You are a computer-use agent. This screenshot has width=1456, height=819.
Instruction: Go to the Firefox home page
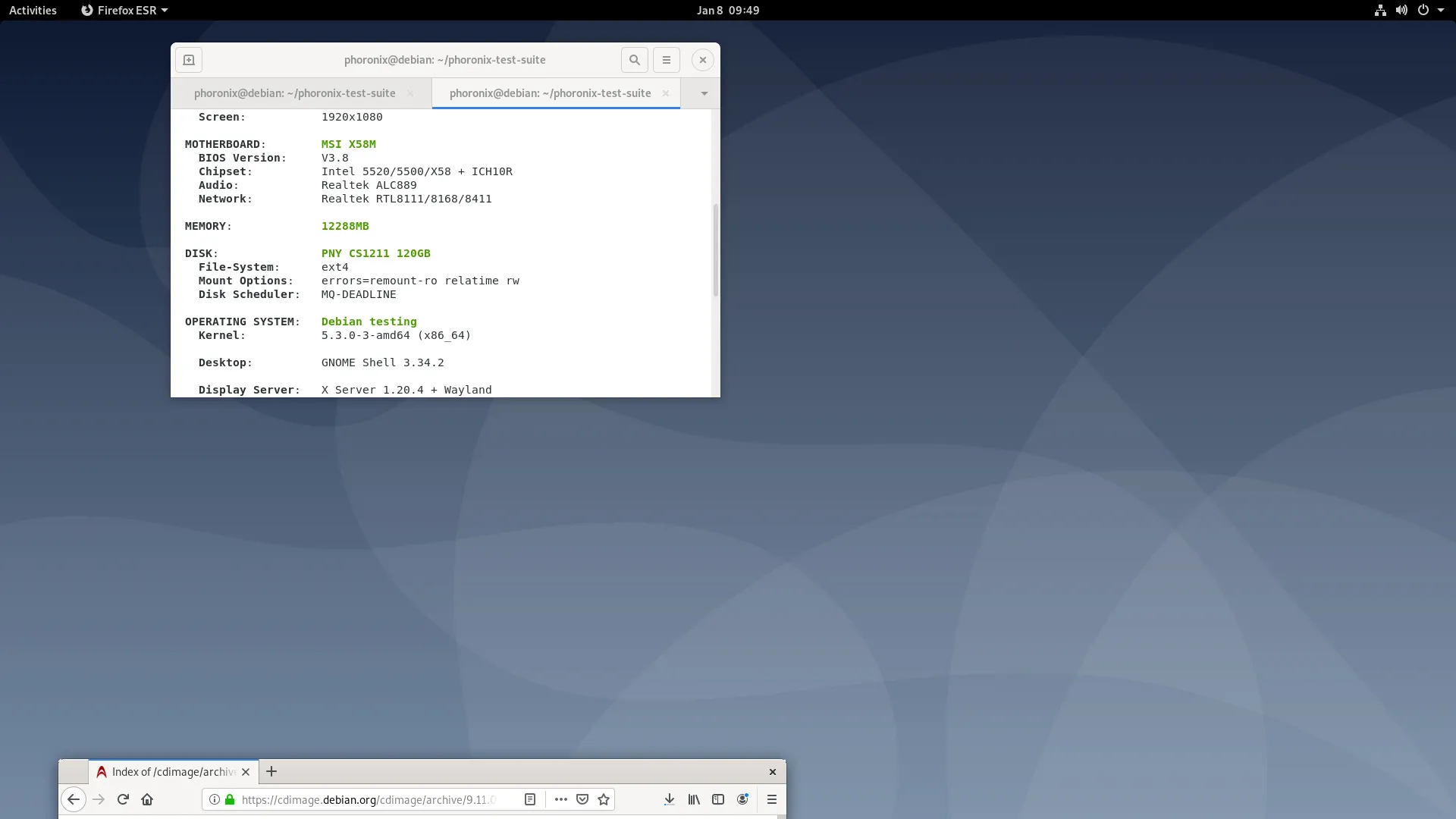coord(147,799)
